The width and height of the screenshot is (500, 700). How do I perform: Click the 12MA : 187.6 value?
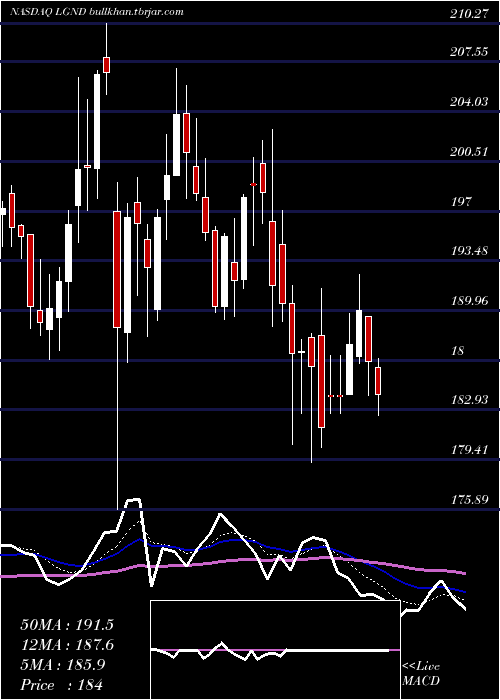[67, 645]
